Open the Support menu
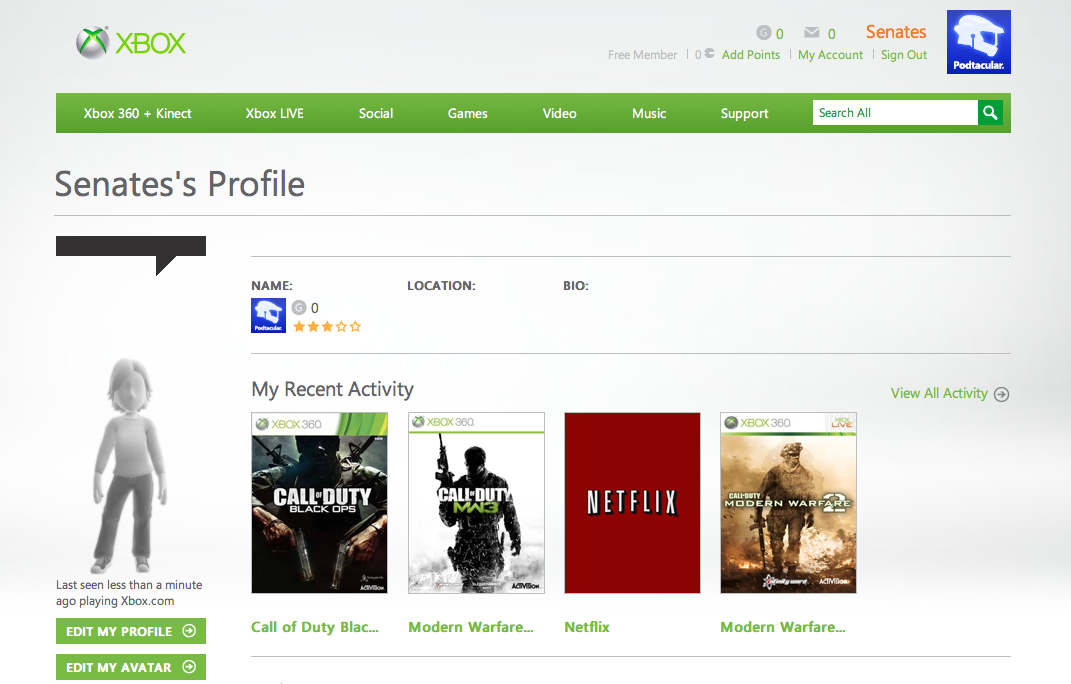 (745, 114)
